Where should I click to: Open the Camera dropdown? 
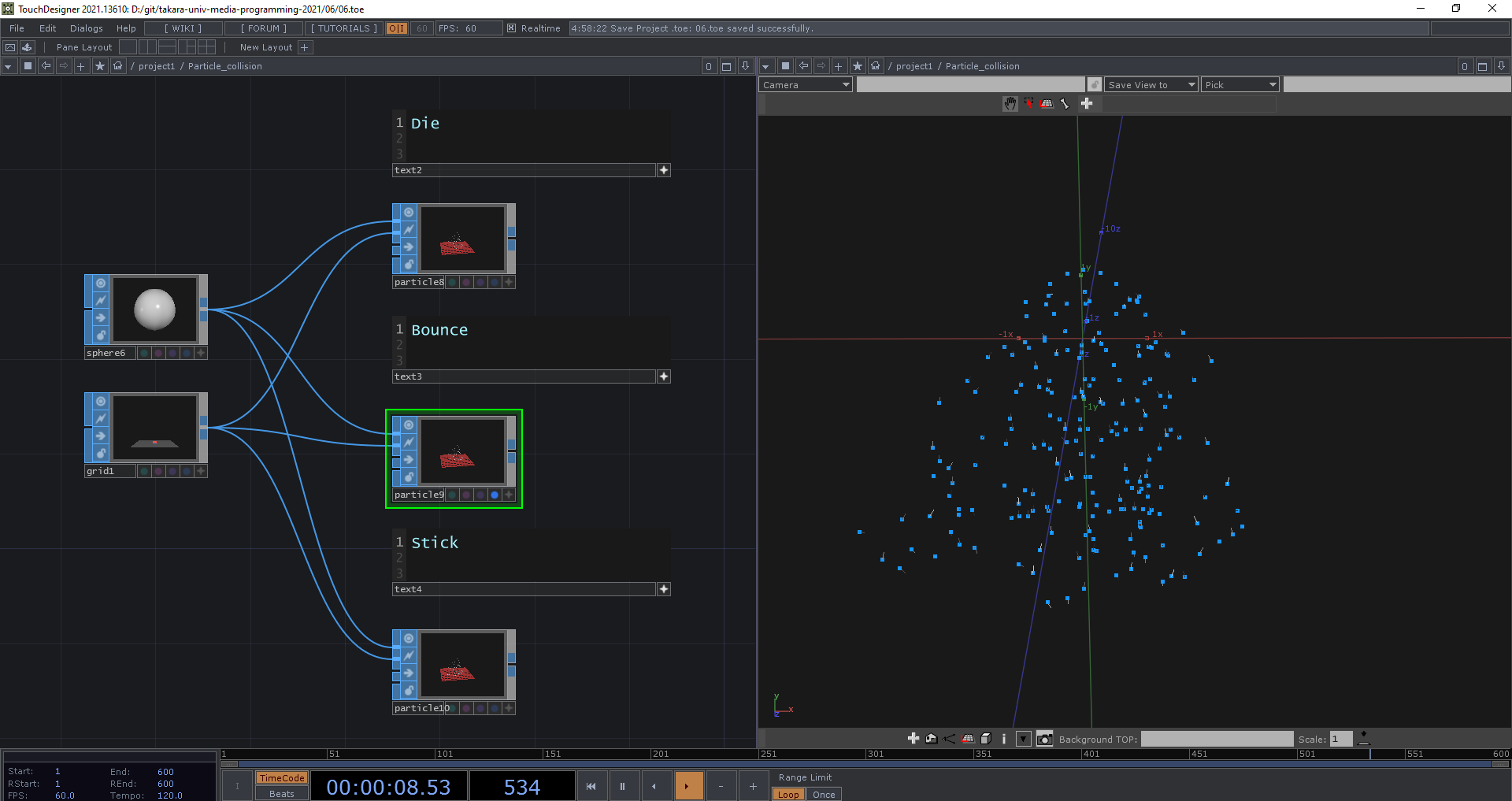pos(805,85)
